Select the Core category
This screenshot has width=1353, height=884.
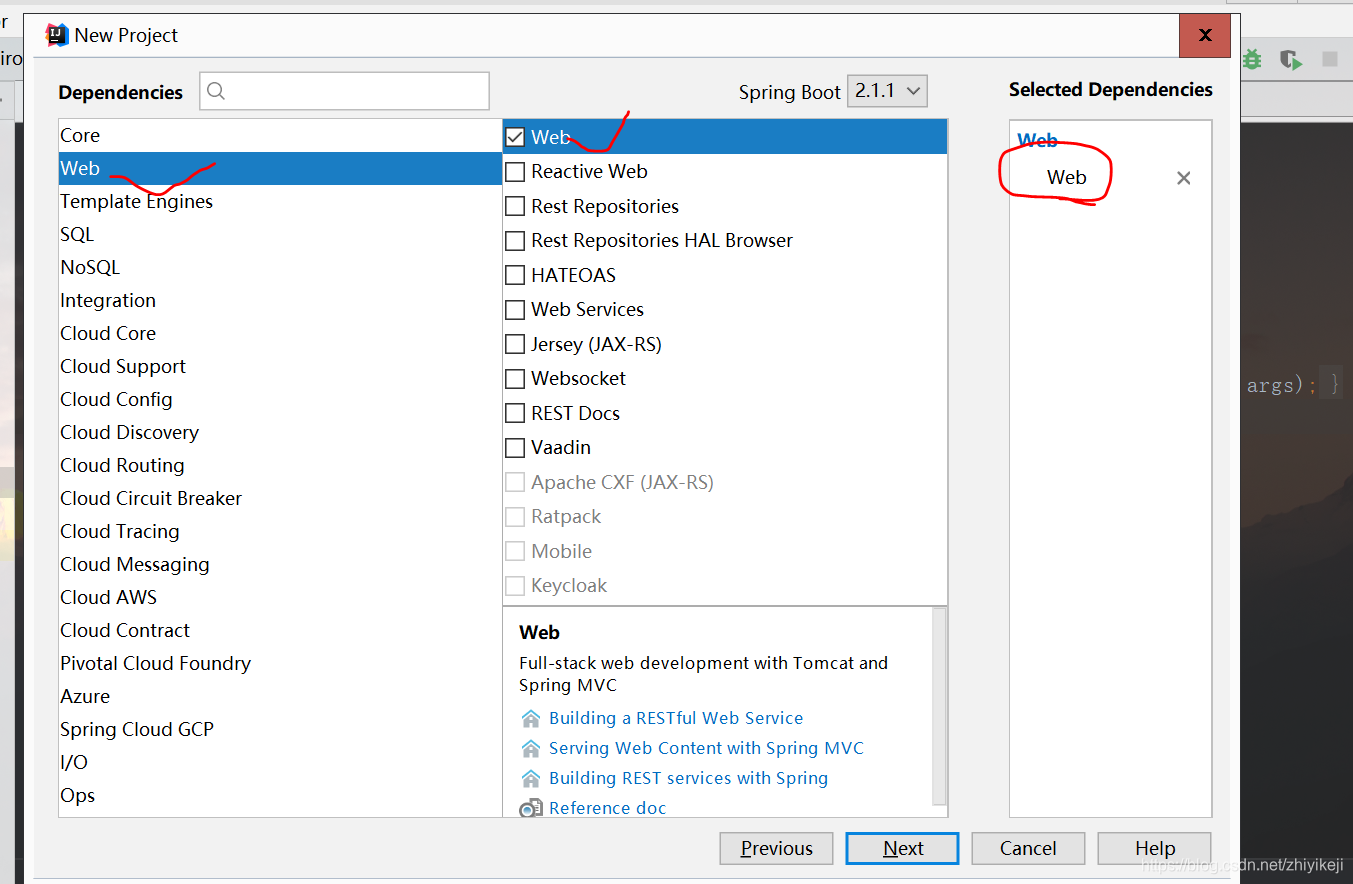pyautogui.click(x=280, y=135)
